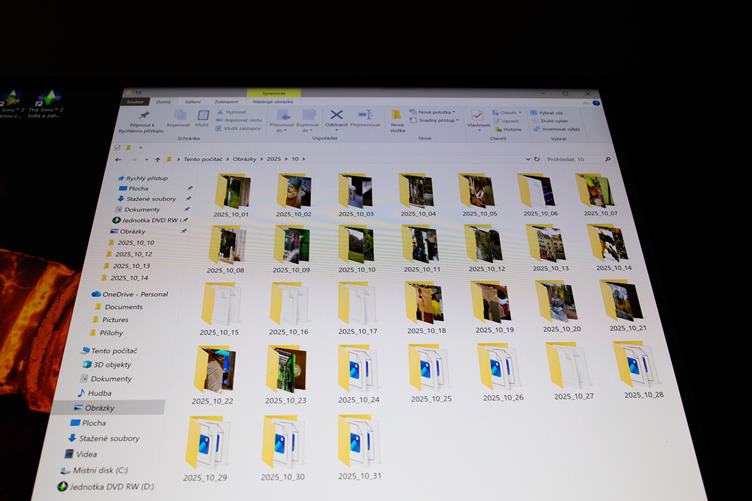
Task: Click Připnout k Rychlému přístupu pin icon
Action: pyautogui.click(x=142, y=116)
